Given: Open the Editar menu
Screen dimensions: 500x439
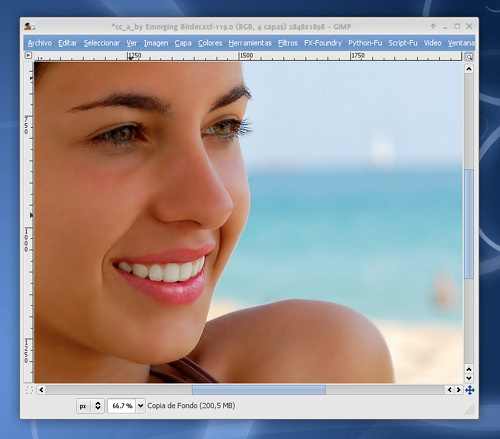Looking at the screenshot, I should pyautogui.click(x=67, y=43).
